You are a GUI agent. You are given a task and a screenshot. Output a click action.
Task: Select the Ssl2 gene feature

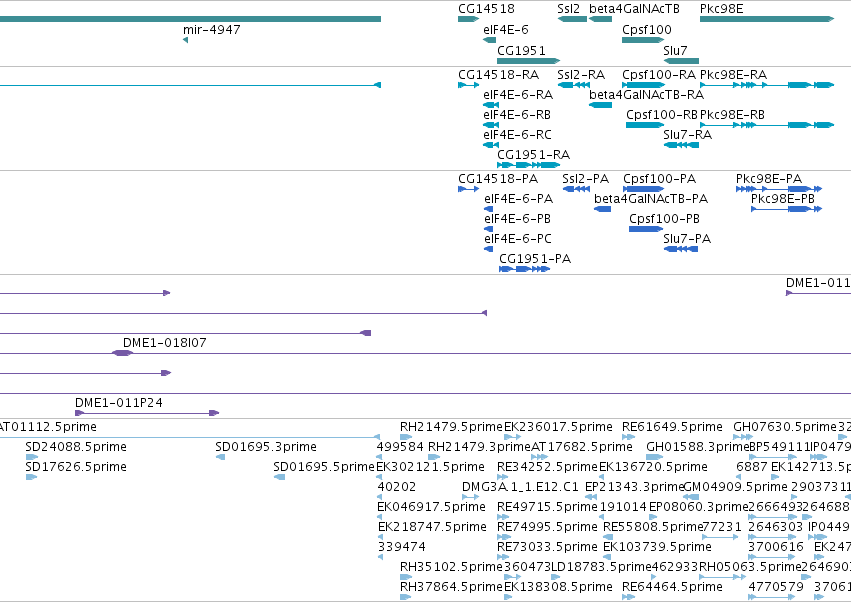[572, 19]
